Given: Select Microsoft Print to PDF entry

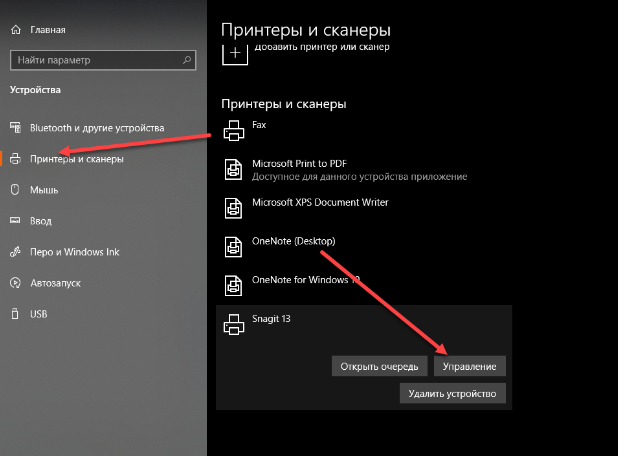Looking at the screenshot, I should (x=299, y=164).
